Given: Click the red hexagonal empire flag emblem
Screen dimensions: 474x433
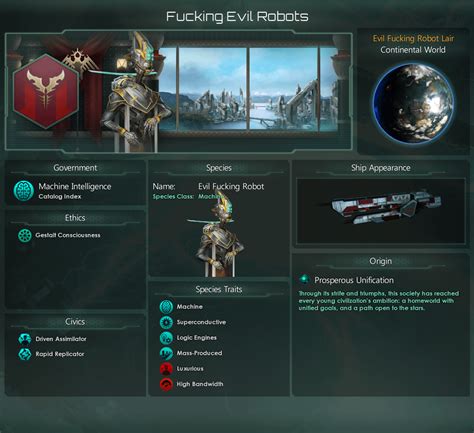Looking at the screenshot, I should coord(46,91).
